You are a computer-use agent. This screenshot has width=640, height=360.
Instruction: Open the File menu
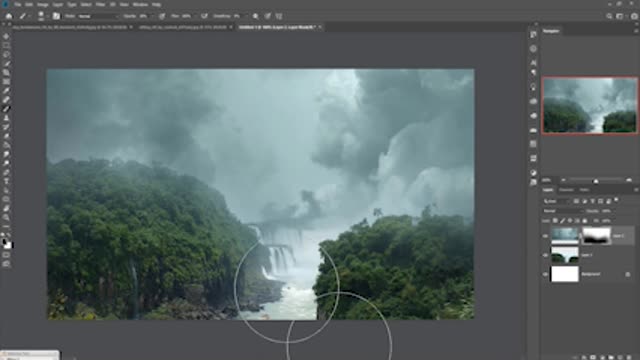click(x=18, y=4)
